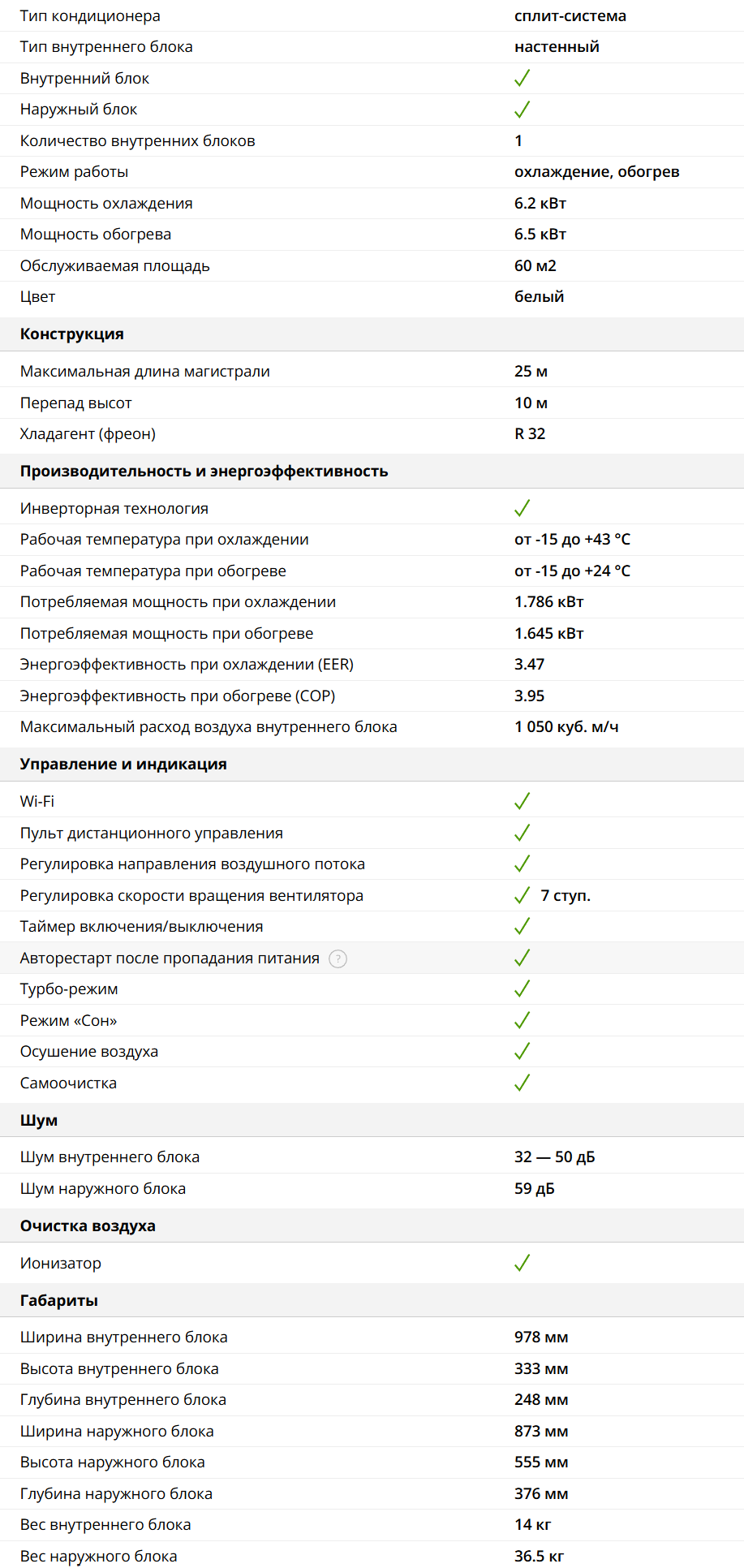
Task: Click the Пульт дистанционного управления checkmark
Action: click(x=522, y=833)
